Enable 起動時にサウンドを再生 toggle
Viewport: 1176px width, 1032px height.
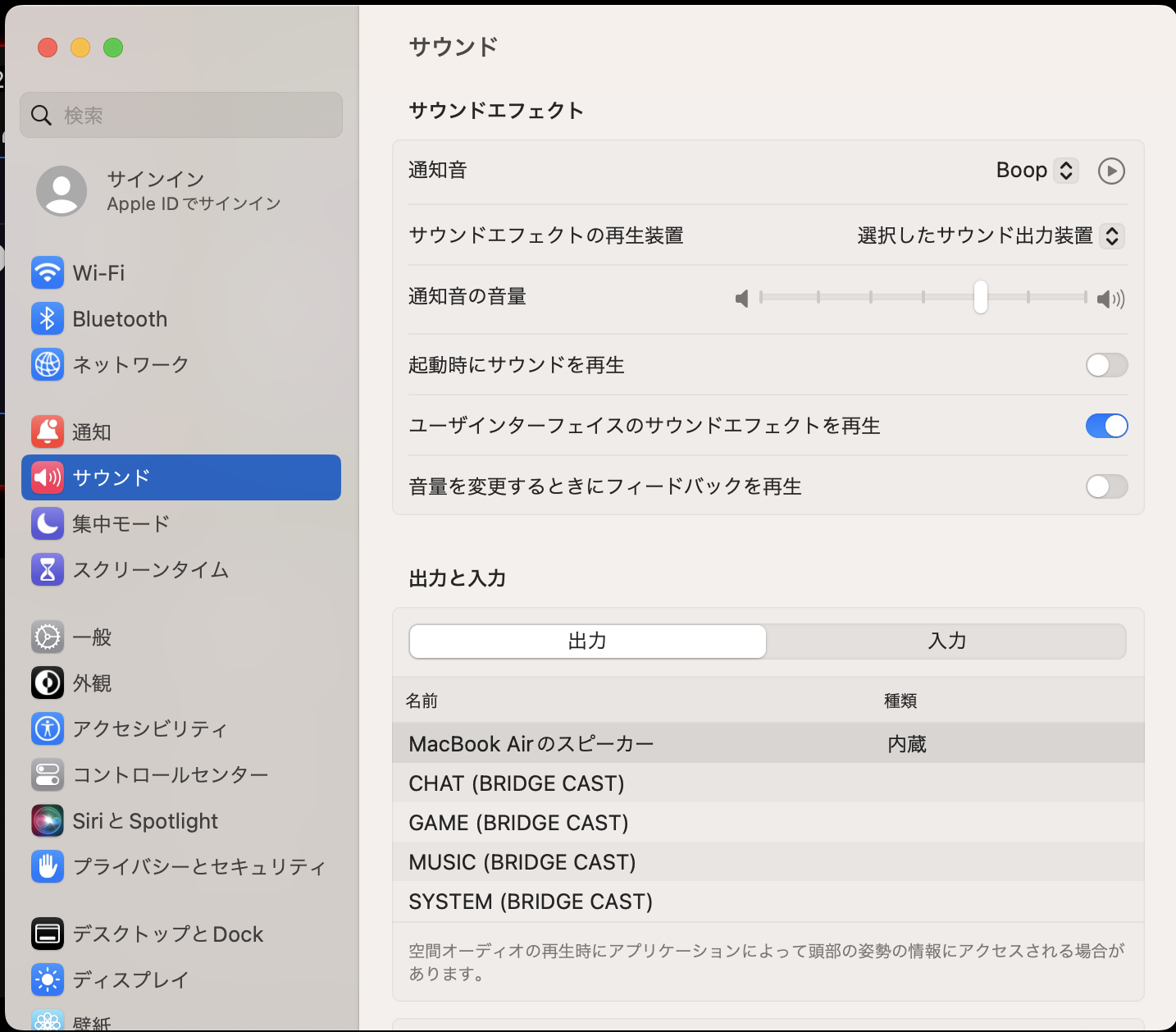tap(1106, 365)
